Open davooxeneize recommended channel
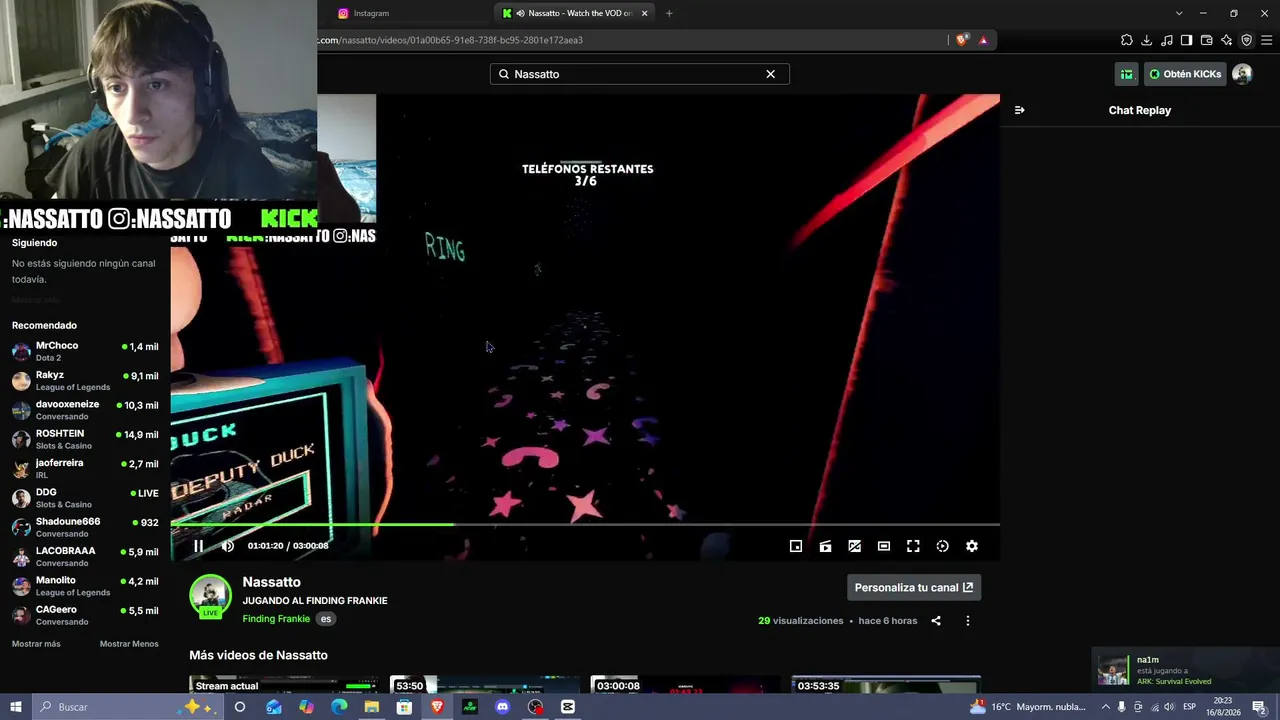The height and width of the screenshot is (720, 1280). [85, 410]
